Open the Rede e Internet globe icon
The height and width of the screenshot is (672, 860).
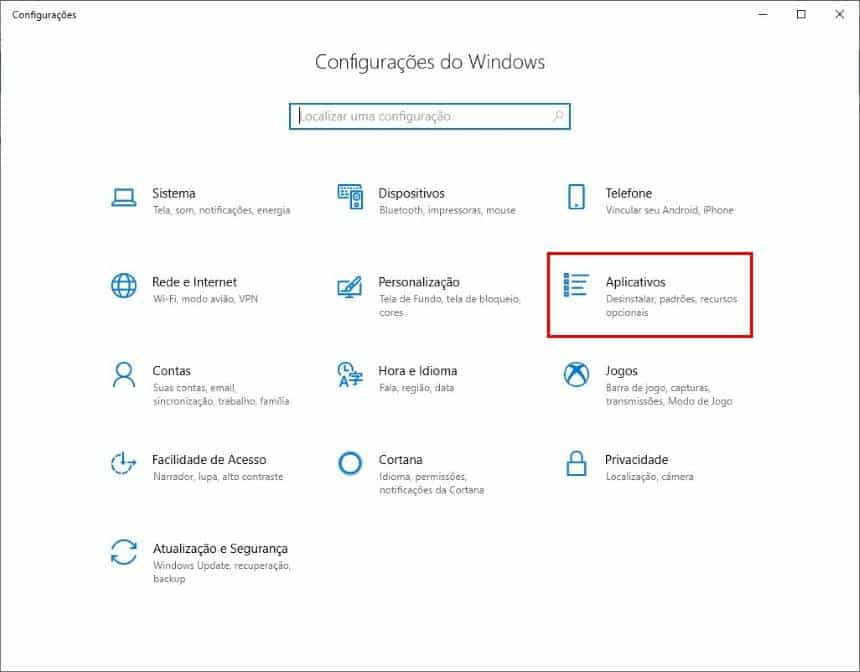(124, 285)
